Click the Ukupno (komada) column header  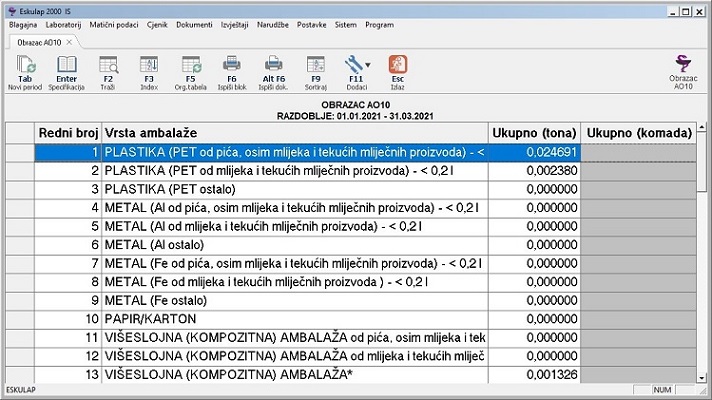click(x=639, y=133)
